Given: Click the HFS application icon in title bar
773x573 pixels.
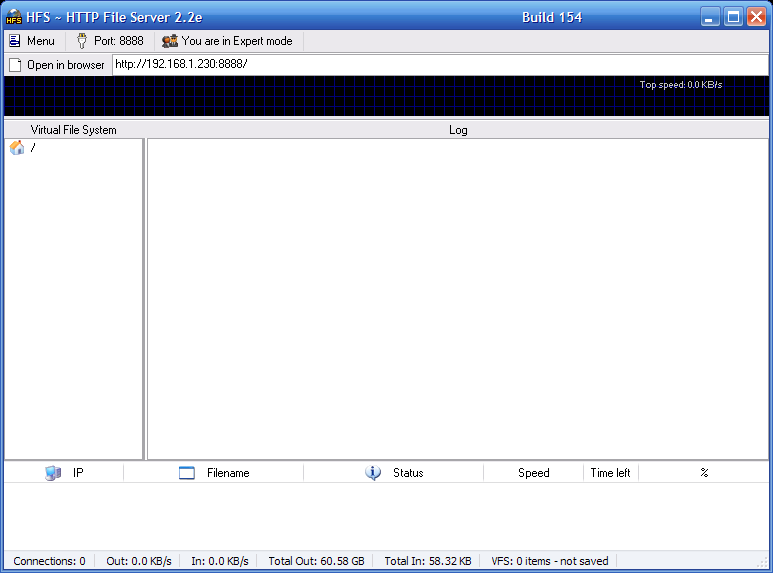Looking at the screenshot, I should coord(14,17).
